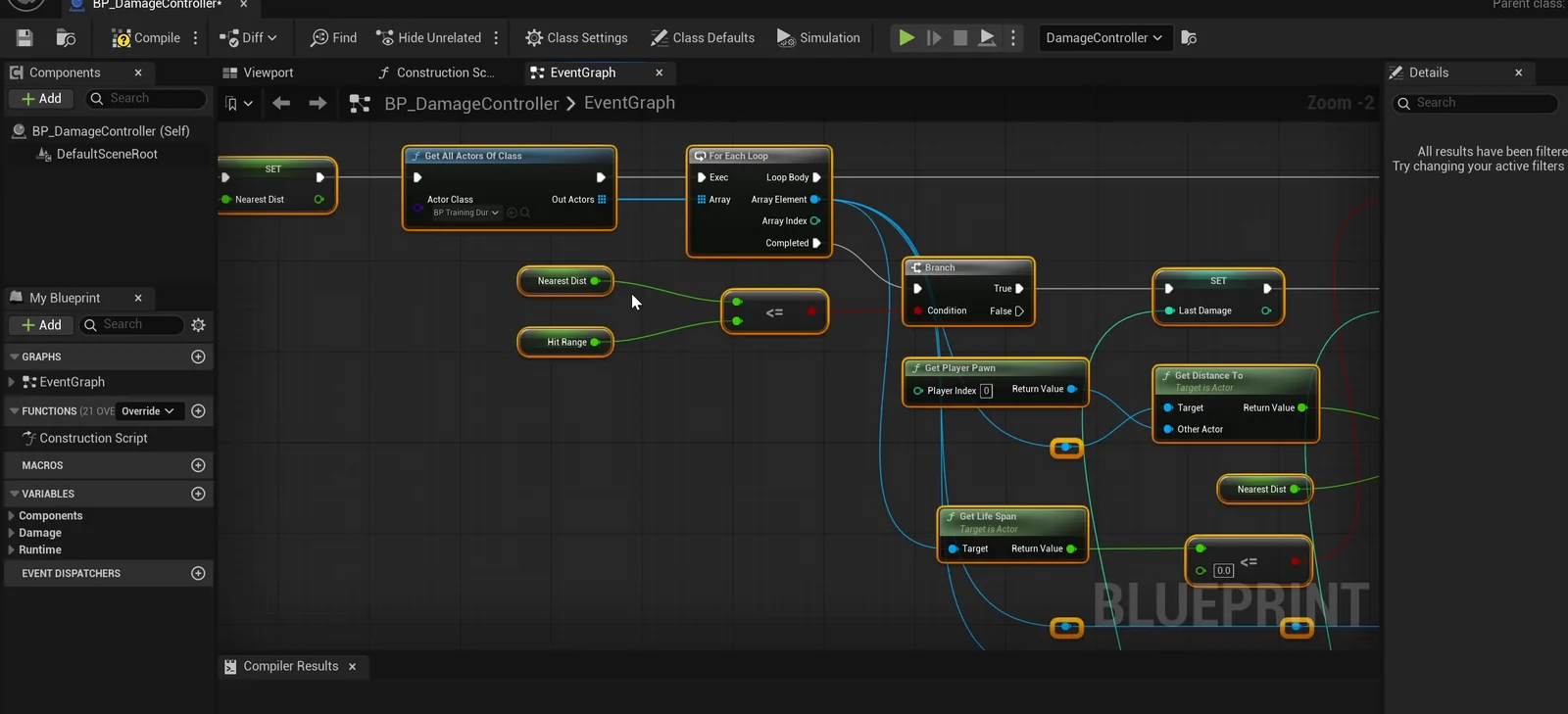The image size is (1568, 714).
Task: Click the Details panel search field
Action: pyautogui.click(x=1475, y=103)
